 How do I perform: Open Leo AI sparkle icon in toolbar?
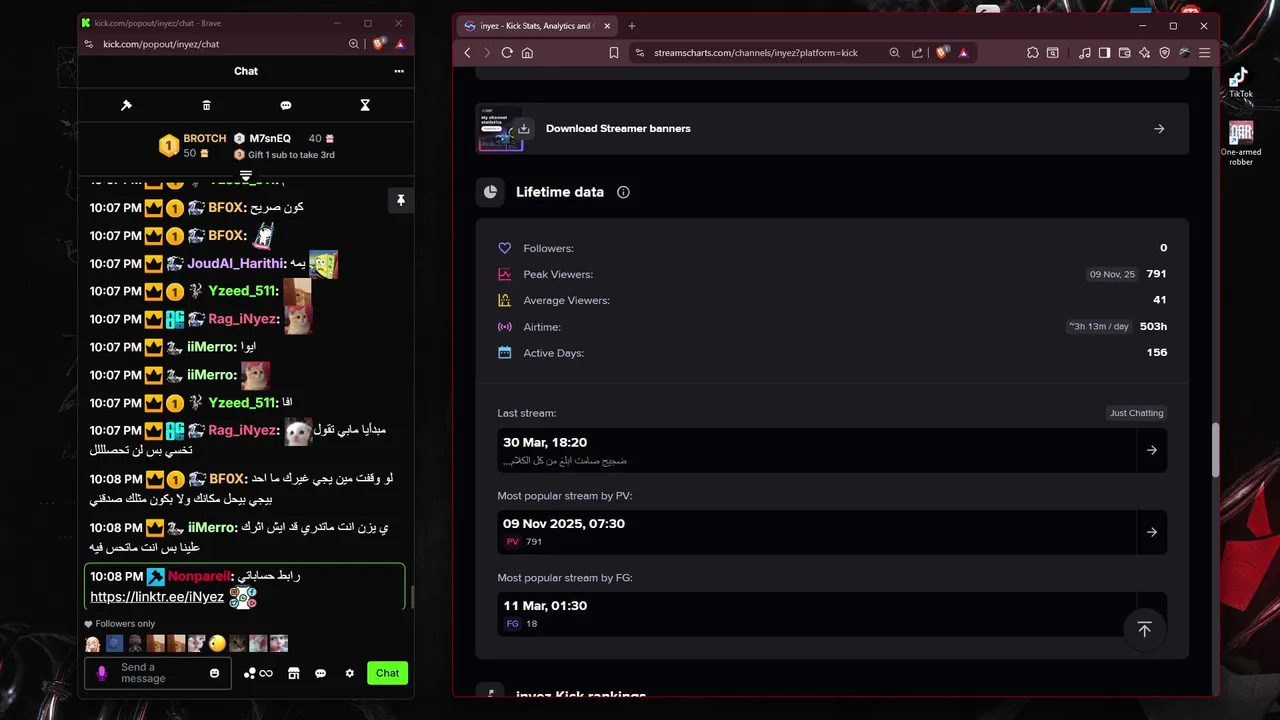(1145, 53)
